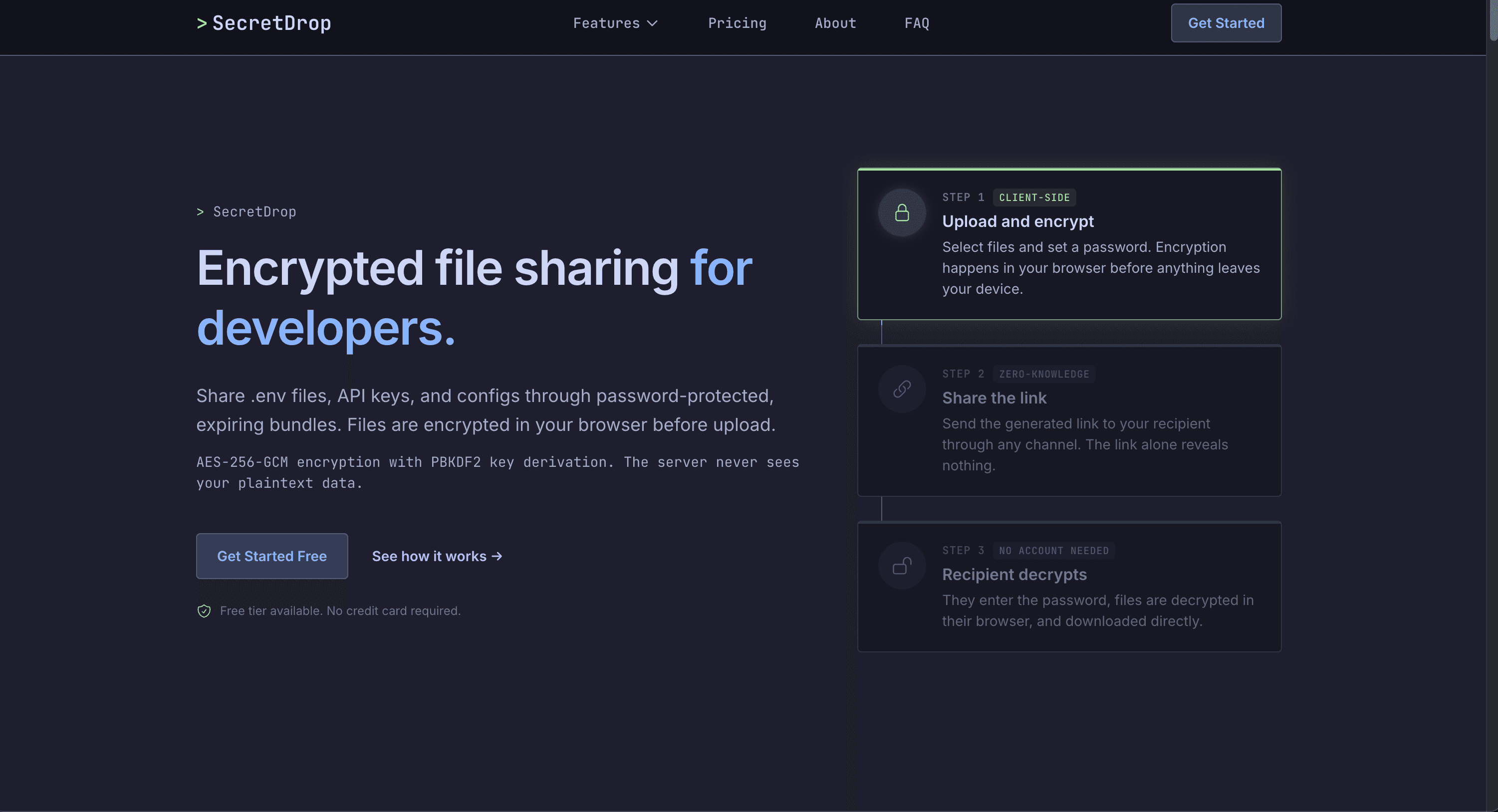This screenshot has height=812, width=1498.
Task: Navigate to the FAQ link
Action: 917,23
